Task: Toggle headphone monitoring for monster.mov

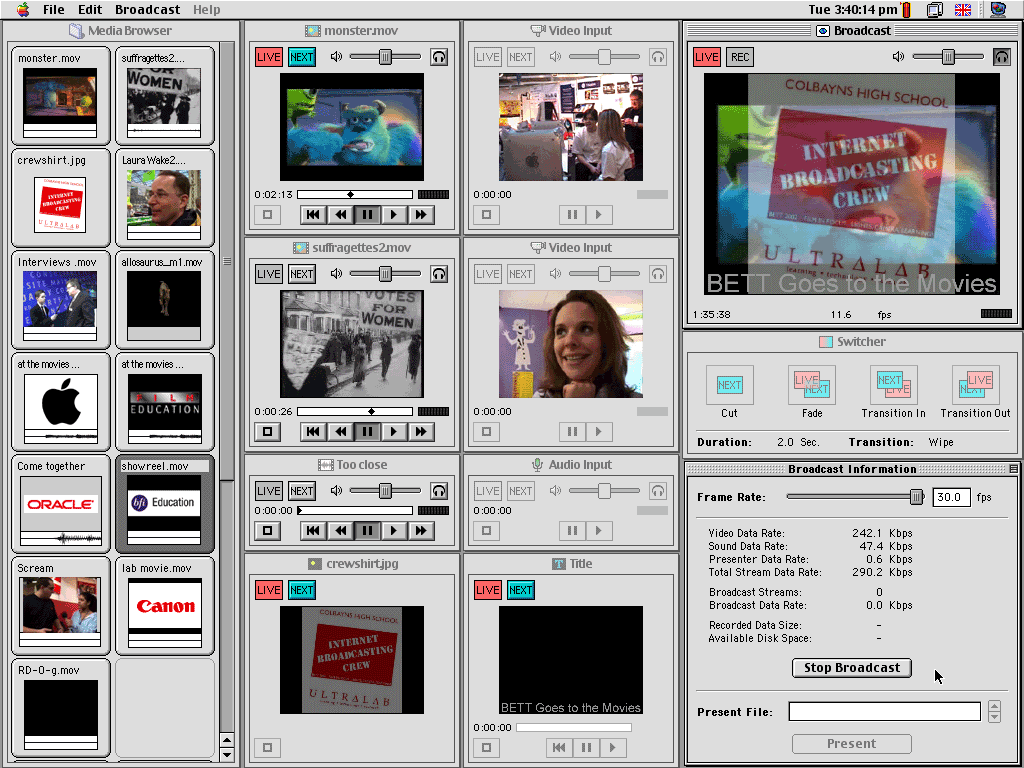Action: click(439, 57)
